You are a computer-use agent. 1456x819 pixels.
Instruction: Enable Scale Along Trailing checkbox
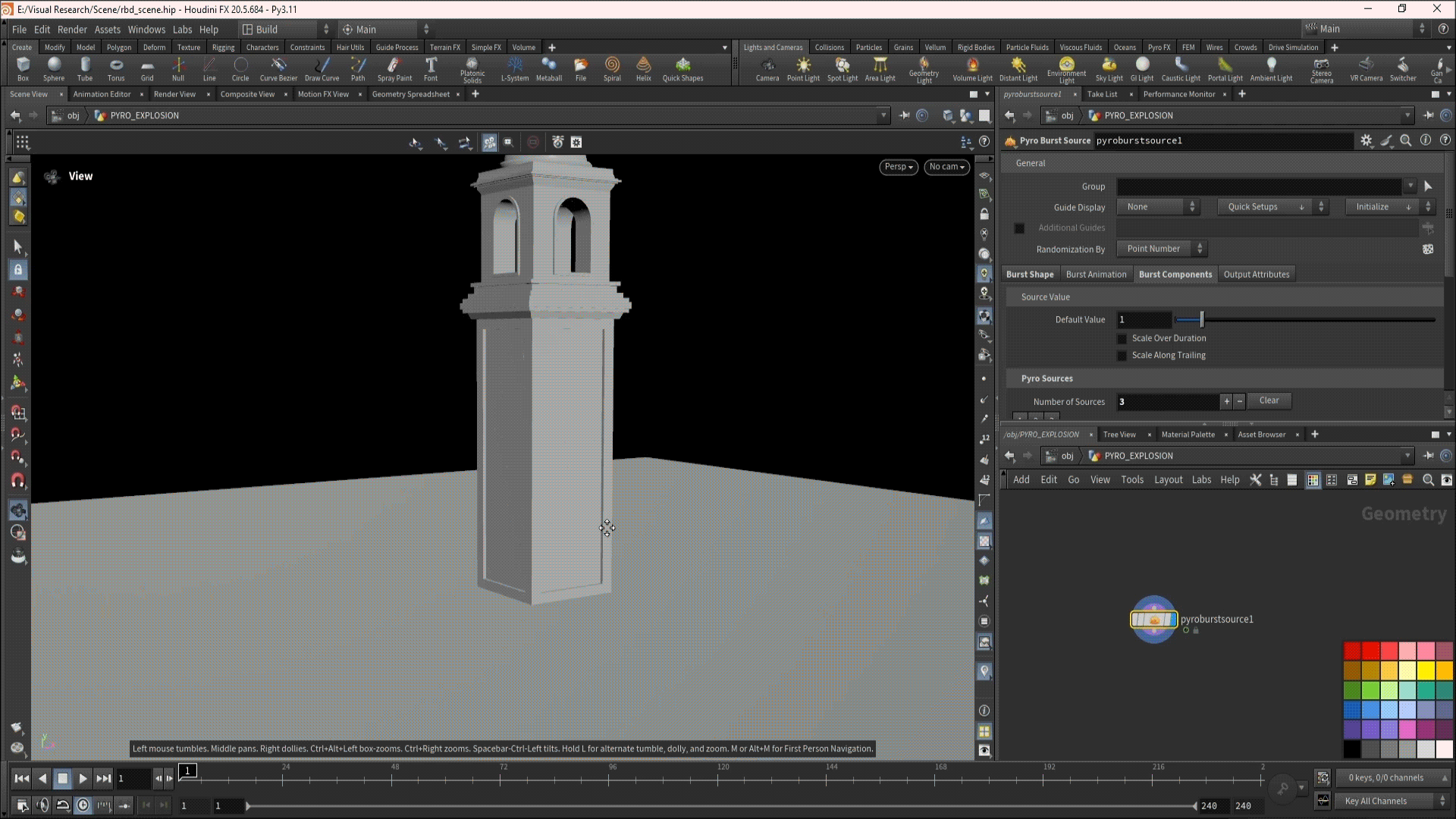[1122, 356]
